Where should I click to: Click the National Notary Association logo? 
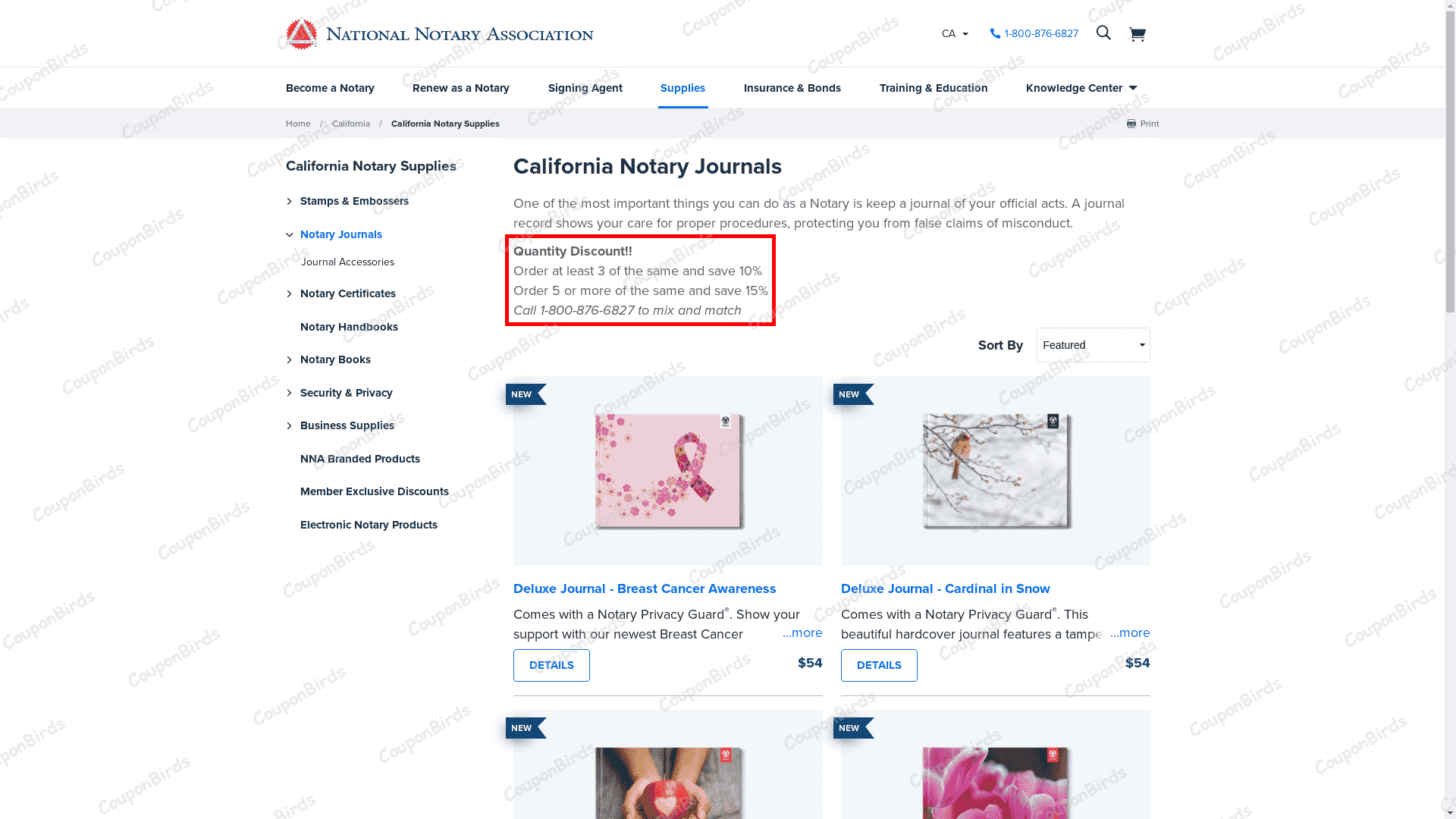438,33
